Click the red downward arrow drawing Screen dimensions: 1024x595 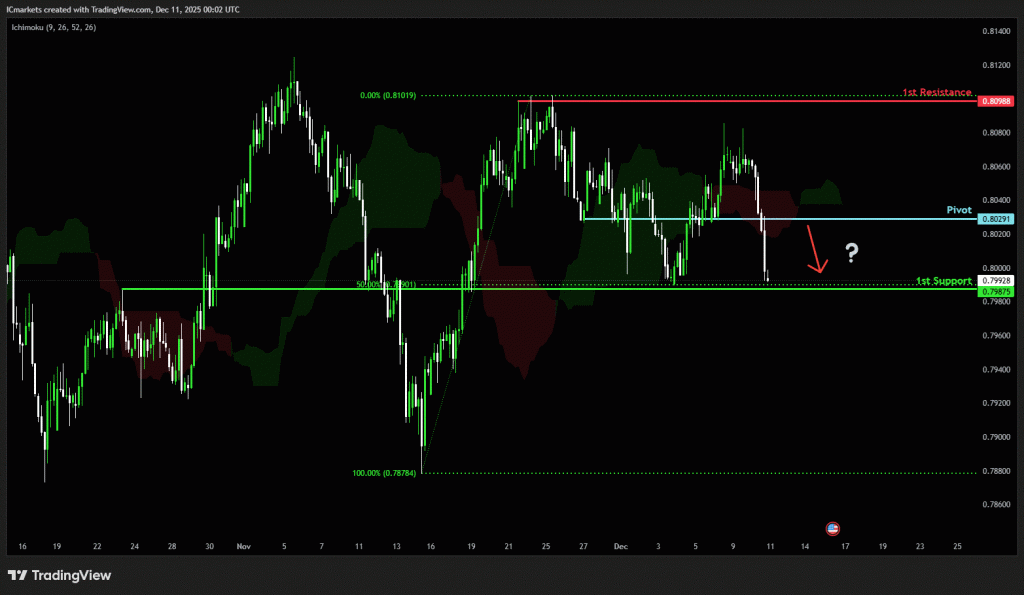click(815, 249)
